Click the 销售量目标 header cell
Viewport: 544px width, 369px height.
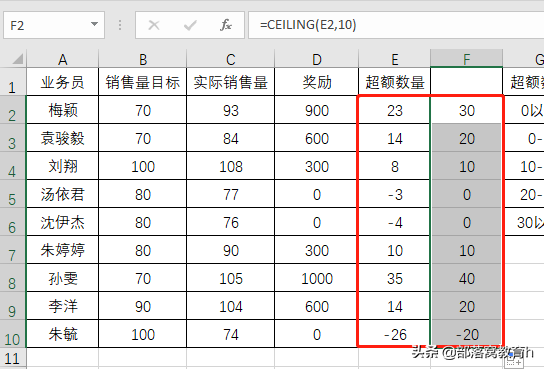click(143, 82)
